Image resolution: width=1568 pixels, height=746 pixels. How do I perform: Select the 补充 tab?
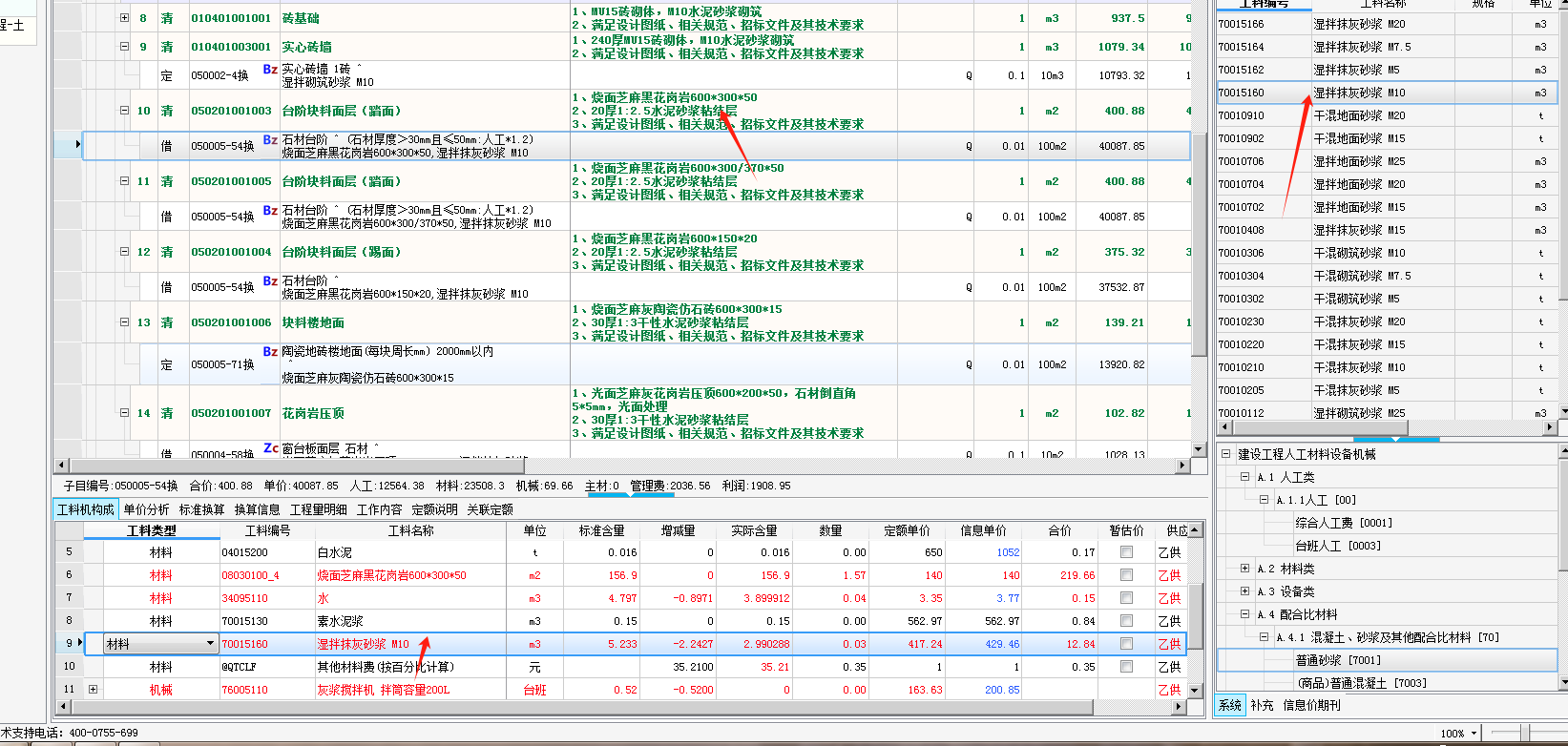pos(1262,705)
